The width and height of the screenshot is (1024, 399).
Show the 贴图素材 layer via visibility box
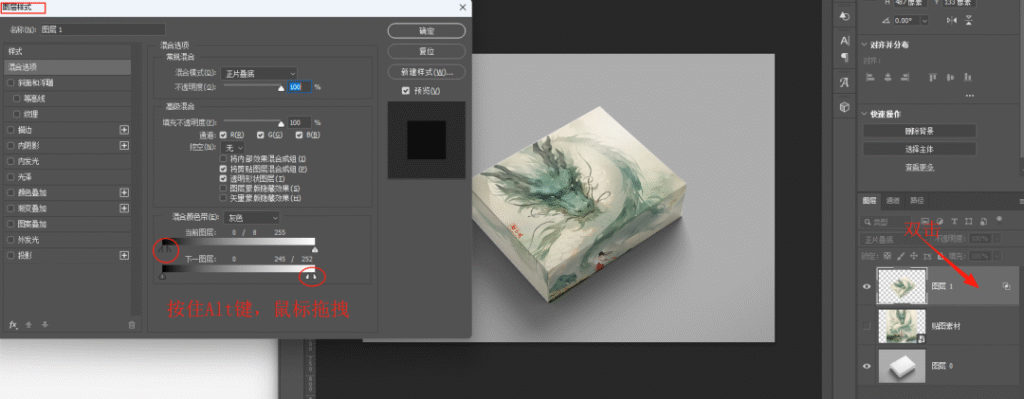click(x=867, y=326)
